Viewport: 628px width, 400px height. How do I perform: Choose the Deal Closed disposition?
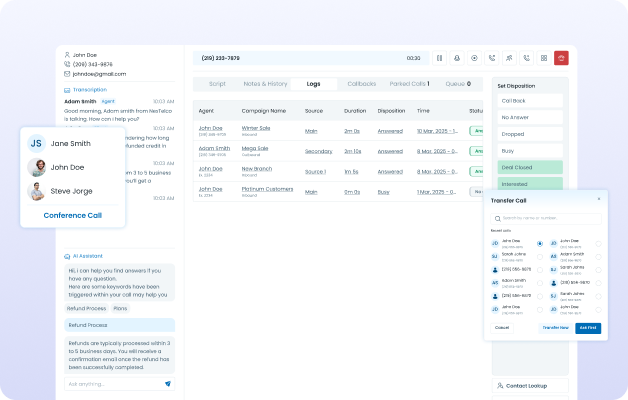click(x=530, y=167)
